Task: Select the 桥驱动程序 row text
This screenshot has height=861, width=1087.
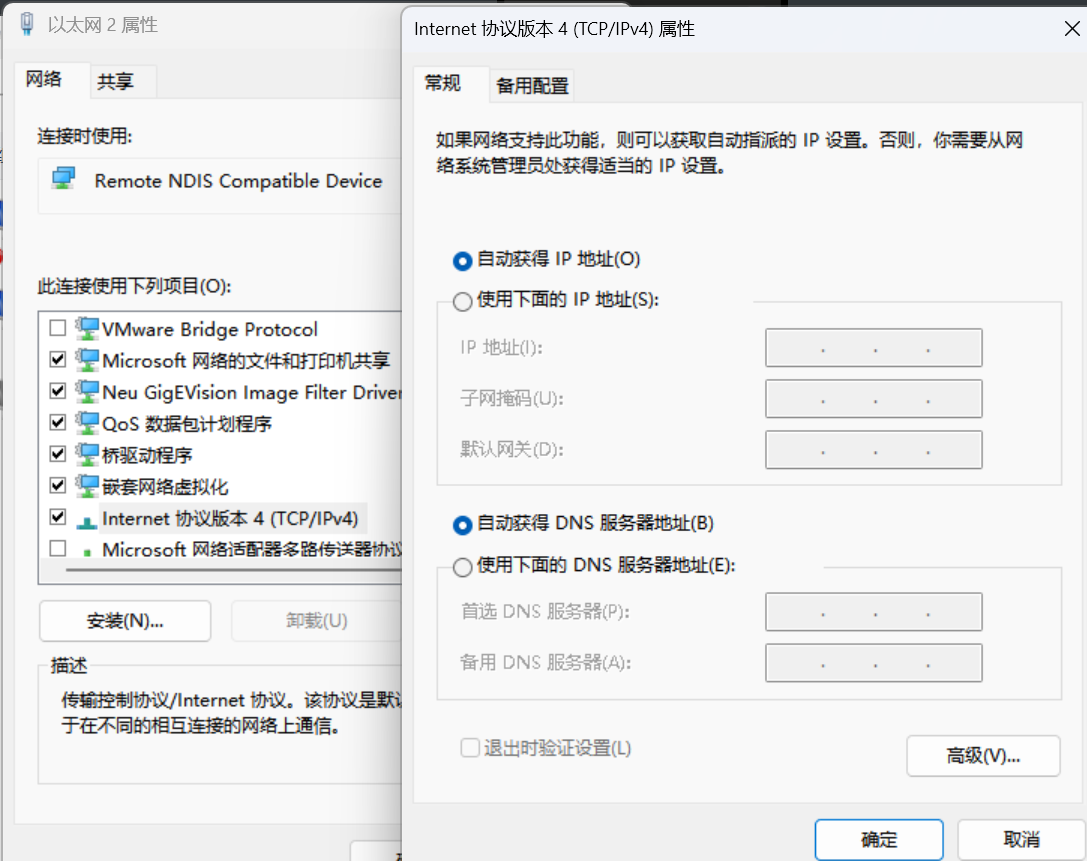Action: click(147, 455)
